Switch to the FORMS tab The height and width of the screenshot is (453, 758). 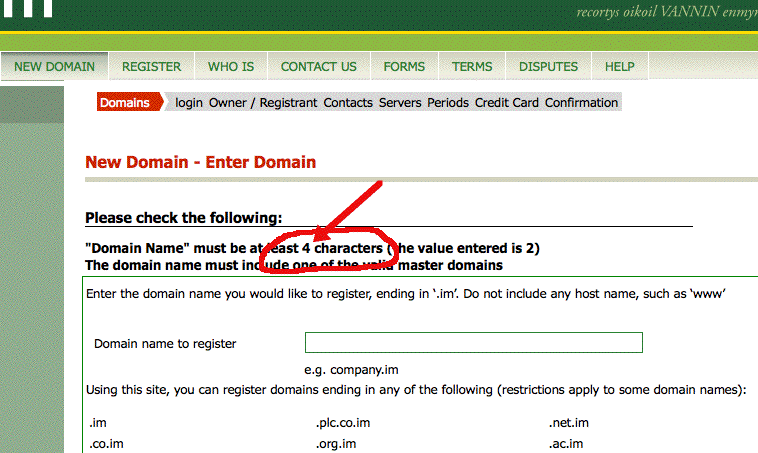click(404, 67)
